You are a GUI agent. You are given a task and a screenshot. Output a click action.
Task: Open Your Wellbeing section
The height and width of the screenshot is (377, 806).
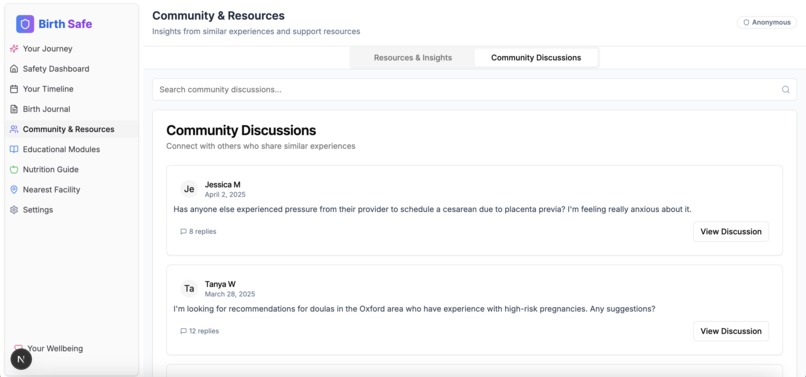(x=55, y=348)
